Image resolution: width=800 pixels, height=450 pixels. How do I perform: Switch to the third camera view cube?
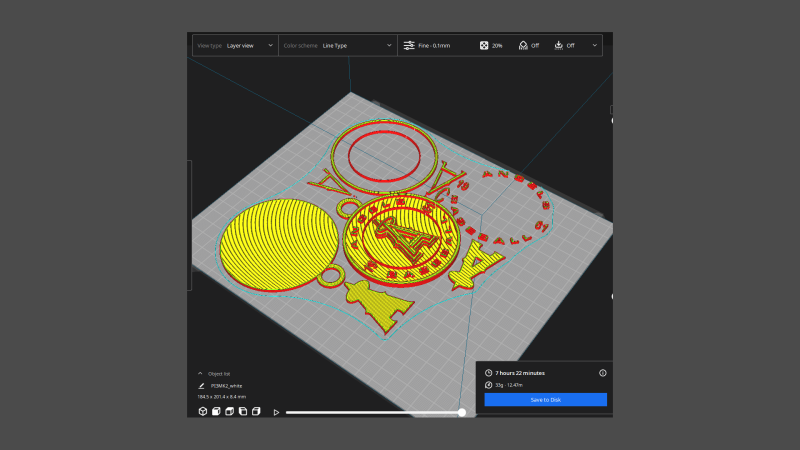[x=229, y=411]
